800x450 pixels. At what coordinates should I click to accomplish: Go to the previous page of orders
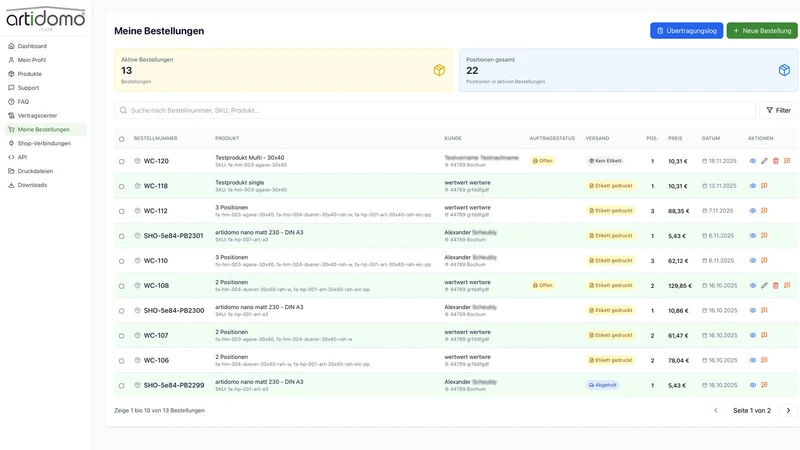click(716, 410)
